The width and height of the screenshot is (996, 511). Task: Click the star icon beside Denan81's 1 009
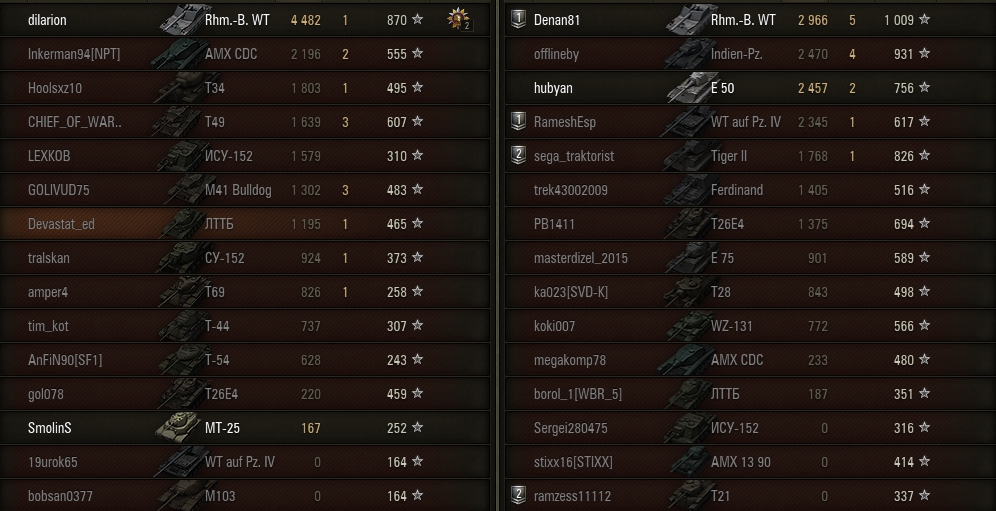pos(925,19)
